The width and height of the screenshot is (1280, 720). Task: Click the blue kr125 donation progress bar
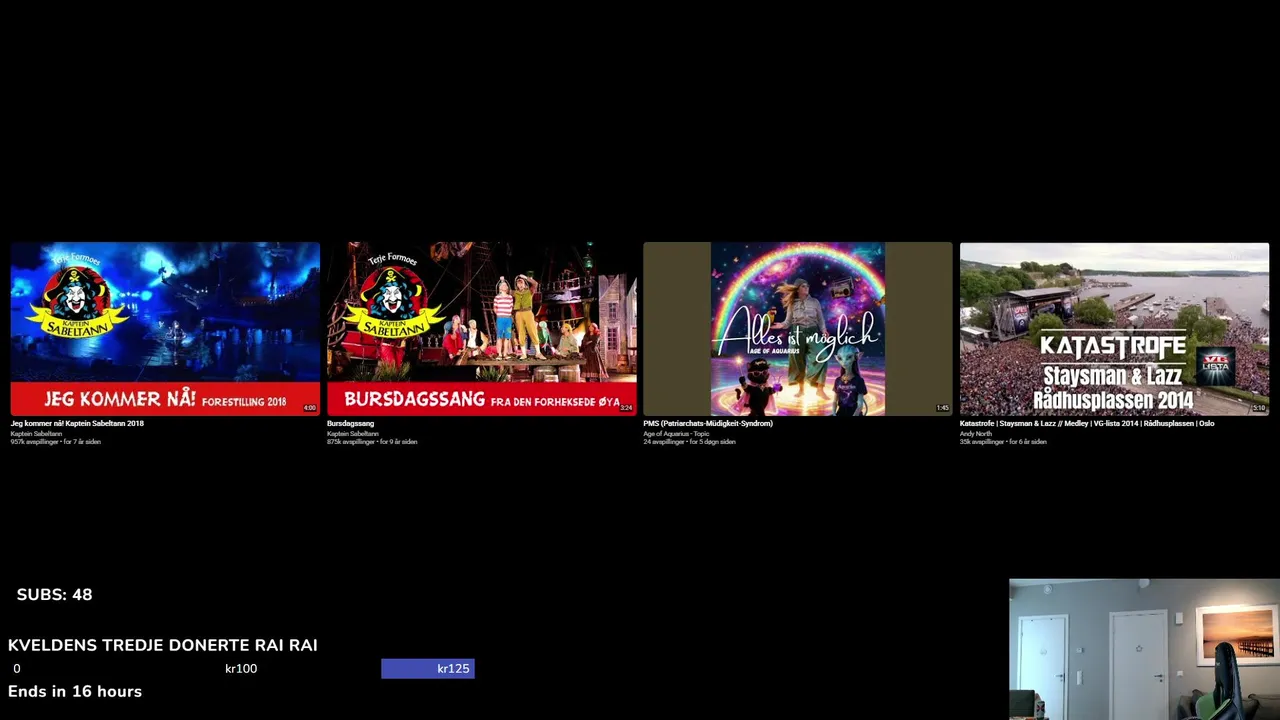click(x=428, y=669)
